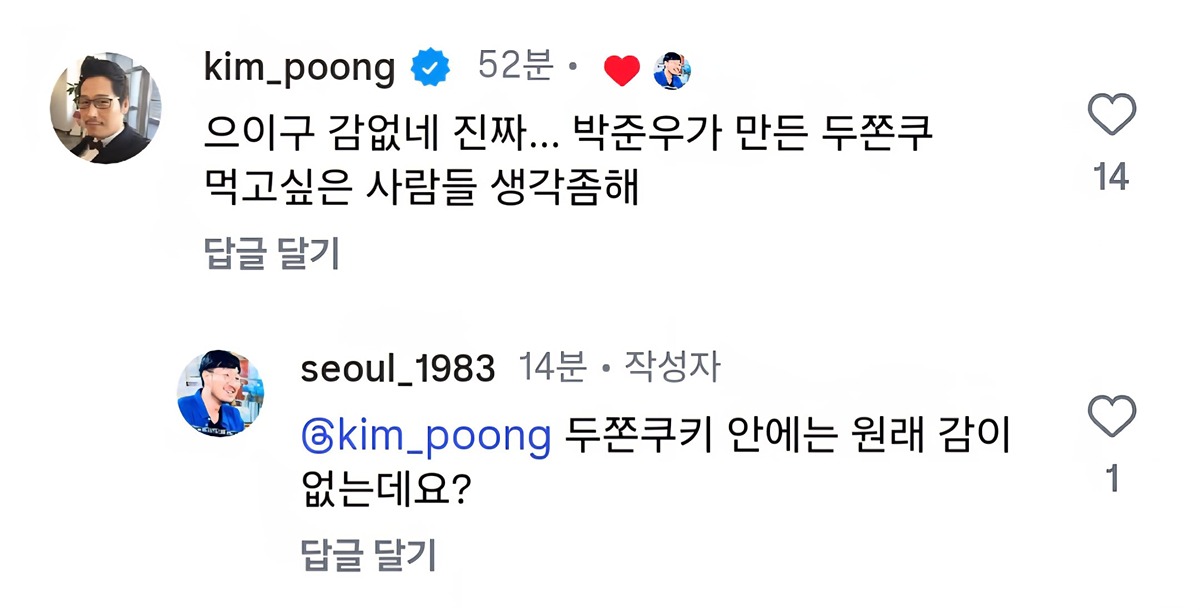Click the 14분 timestamp on the reply
The width and height of the screenshot is (1200, 611).
coord(553,368)
